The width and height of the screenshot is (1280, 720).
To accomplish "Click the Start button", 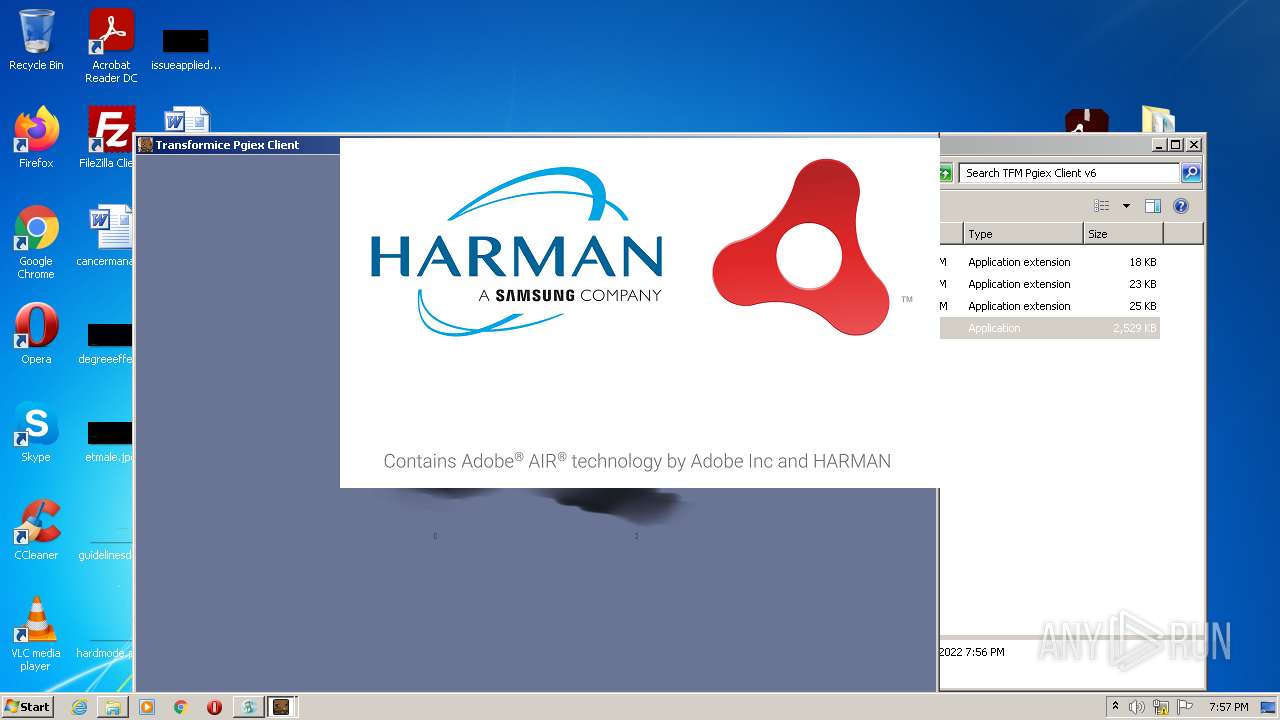I will pyautogui.click(x=28, y=707).
